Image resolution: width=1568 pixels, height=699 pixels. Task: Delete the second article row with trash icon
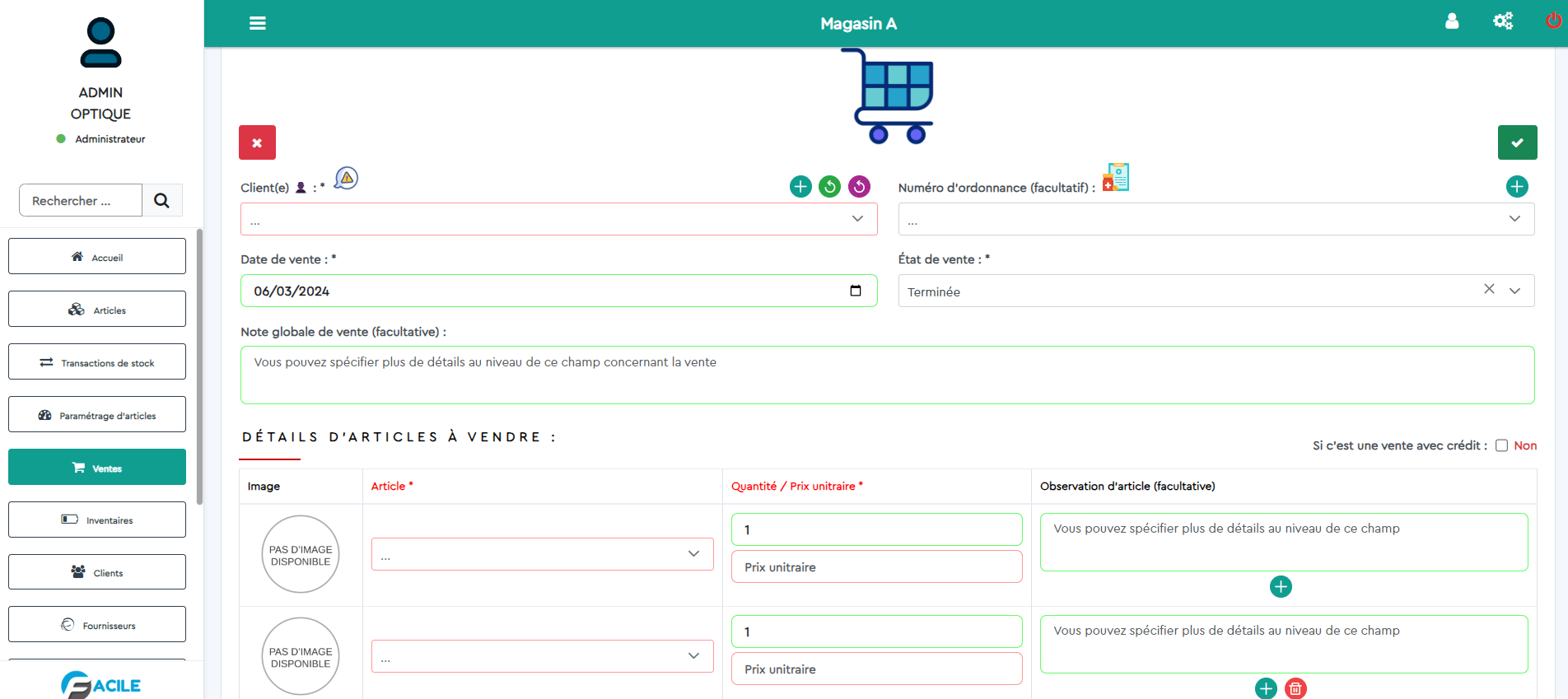(1295, 688)
